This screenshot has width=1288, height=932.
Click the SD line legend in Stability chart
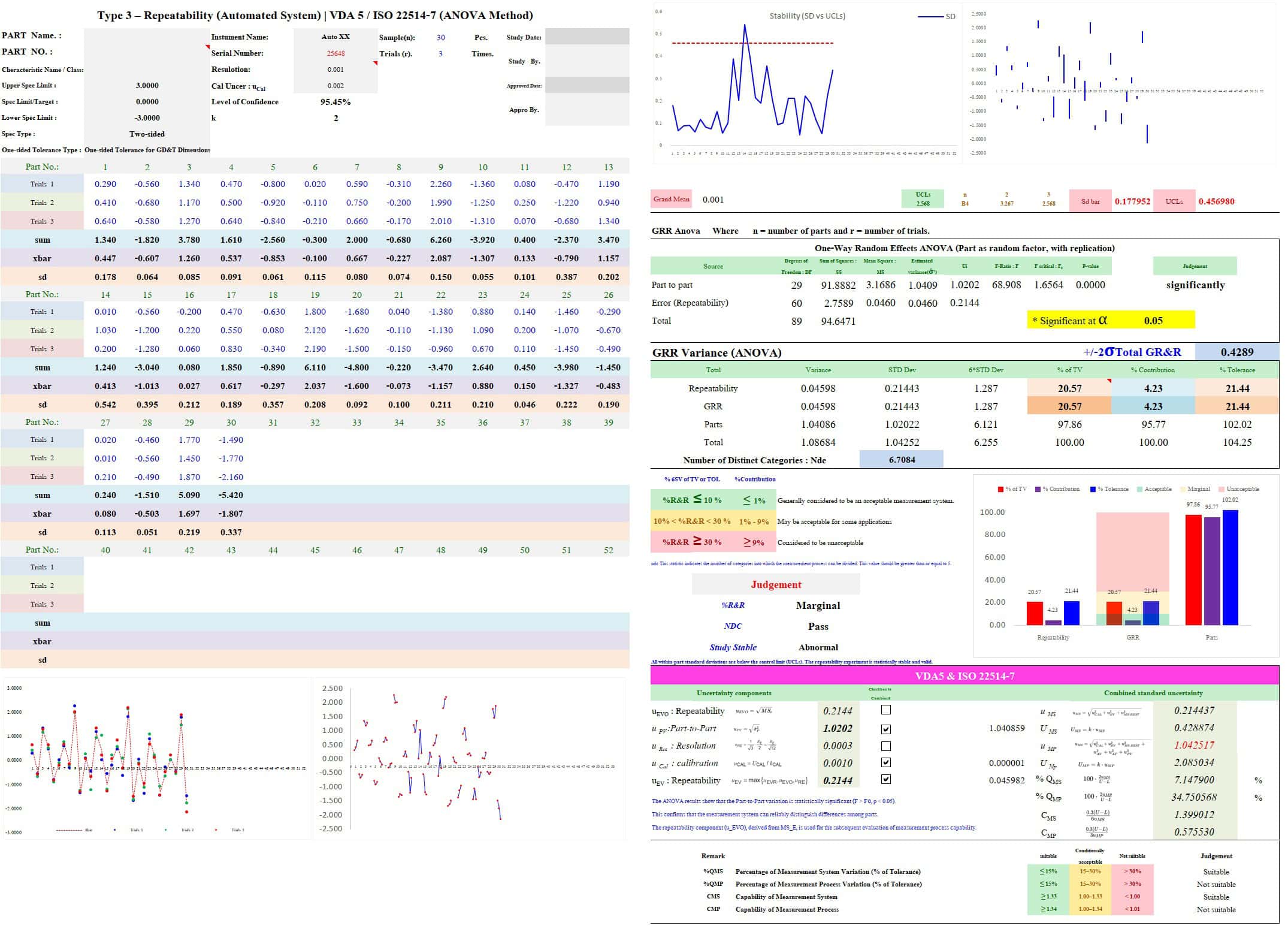coord(930,17)
